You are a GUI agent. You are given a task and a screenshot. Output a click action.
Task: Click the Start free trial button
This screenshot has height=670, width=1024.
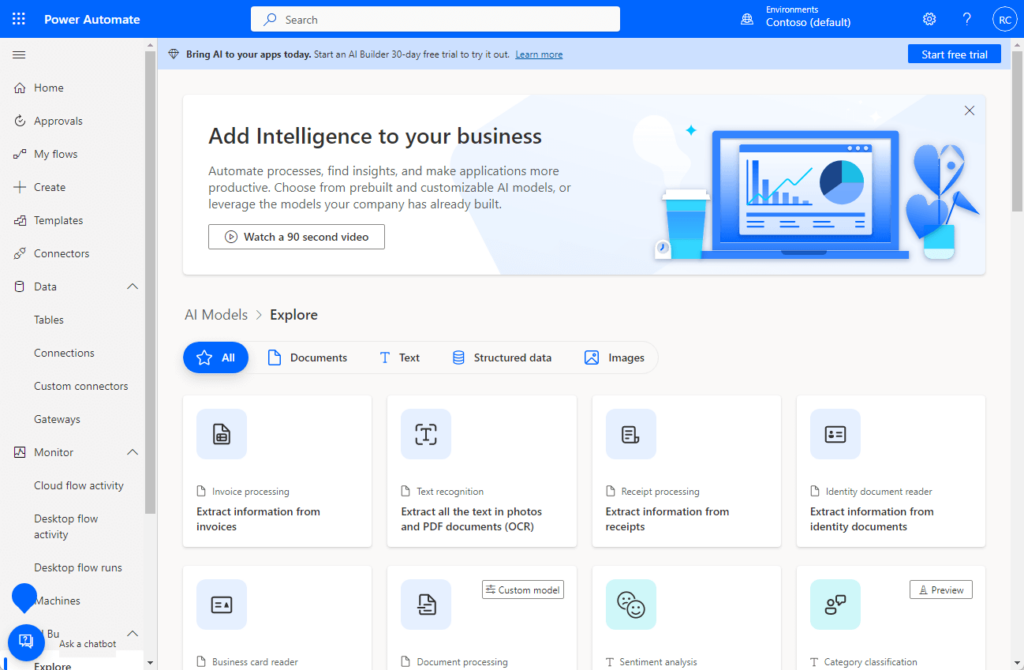point(953,54)
